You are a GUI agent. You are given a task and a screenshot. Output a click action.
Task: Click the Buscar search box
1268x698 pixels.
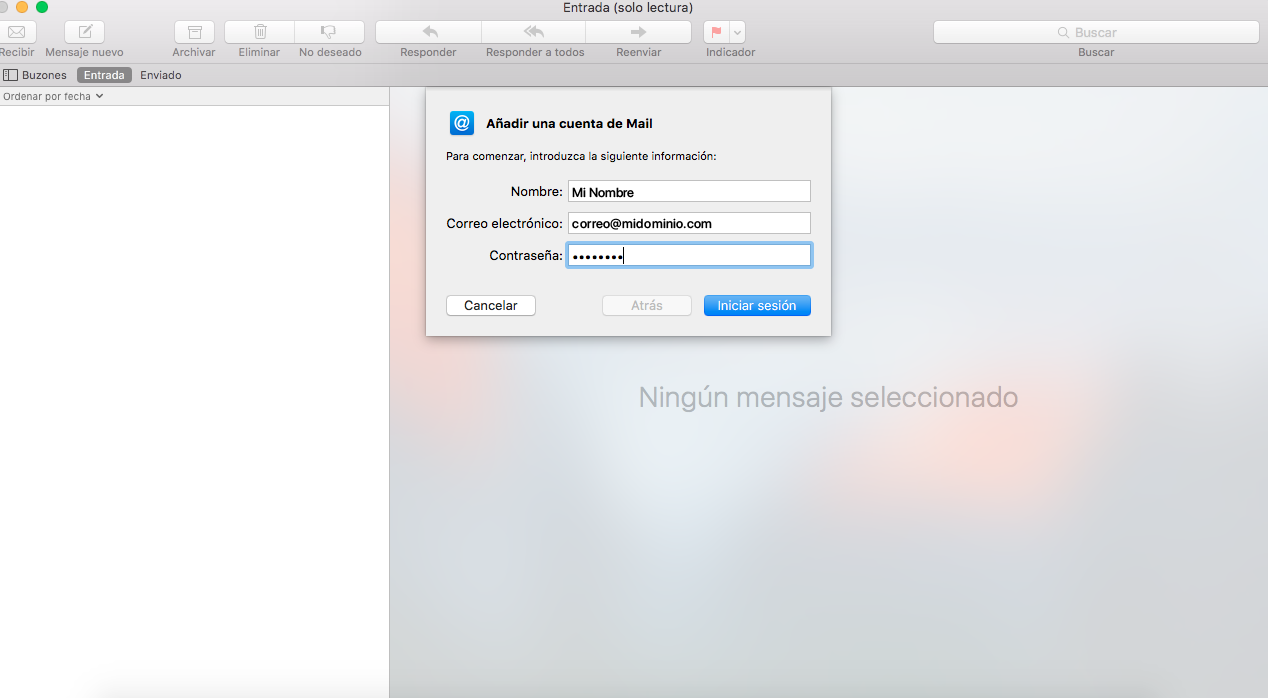(x=1096, y=32)
